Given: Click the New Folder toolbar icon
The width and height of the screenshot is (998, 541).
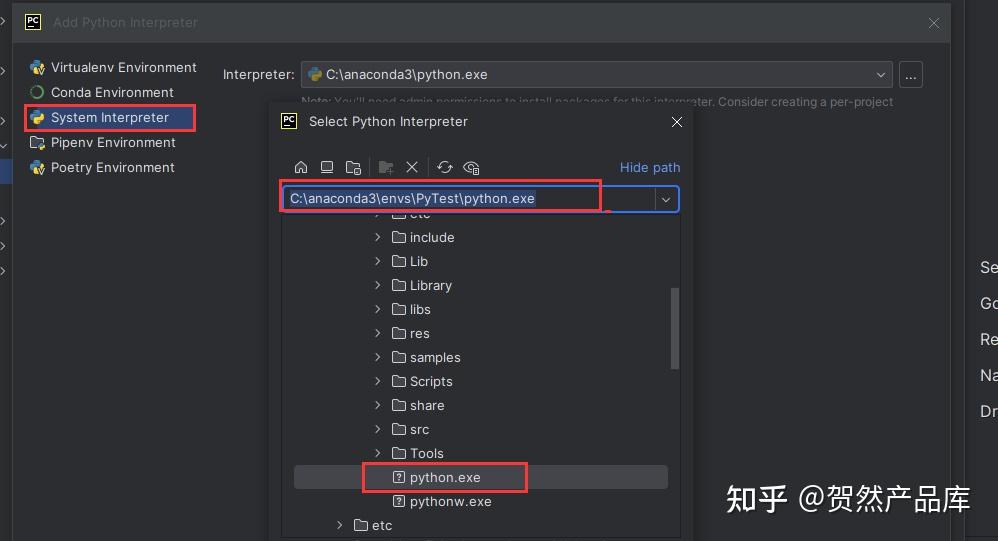Looking at the screenshot, I should coord(386,167).
